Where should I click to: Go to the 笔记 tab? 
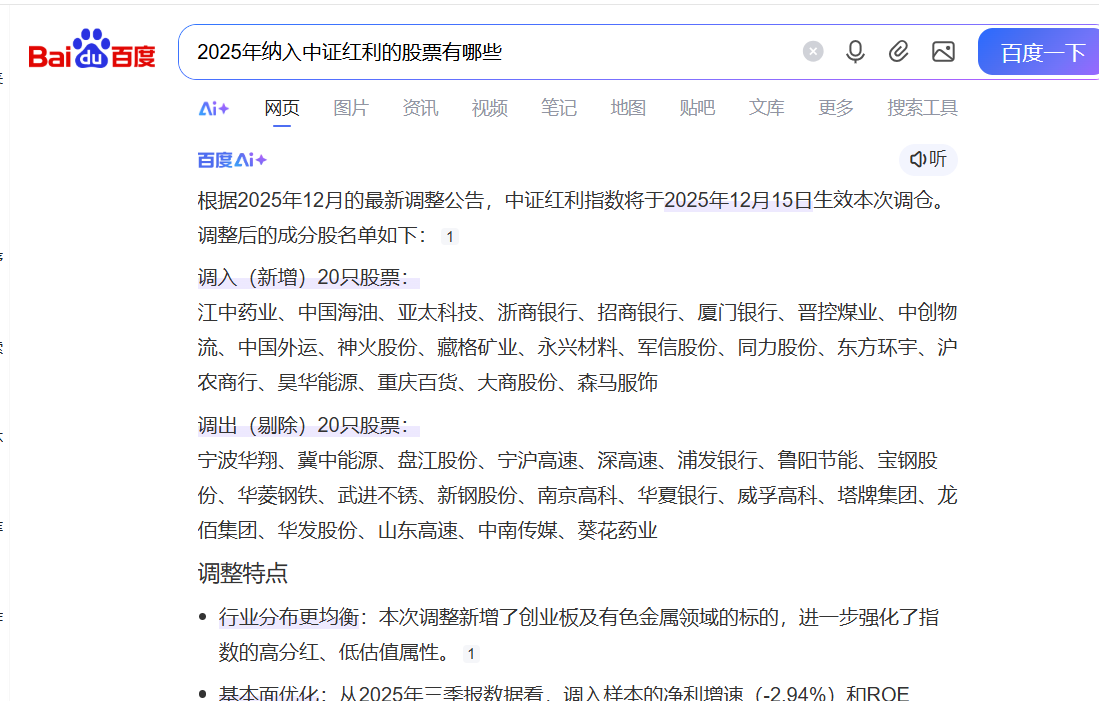[x=559, y=108]
